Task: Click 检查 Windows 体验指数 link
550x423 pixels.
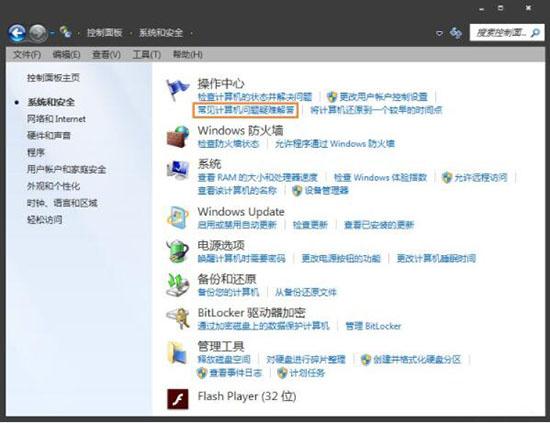Action: click(x=380, y=177)
